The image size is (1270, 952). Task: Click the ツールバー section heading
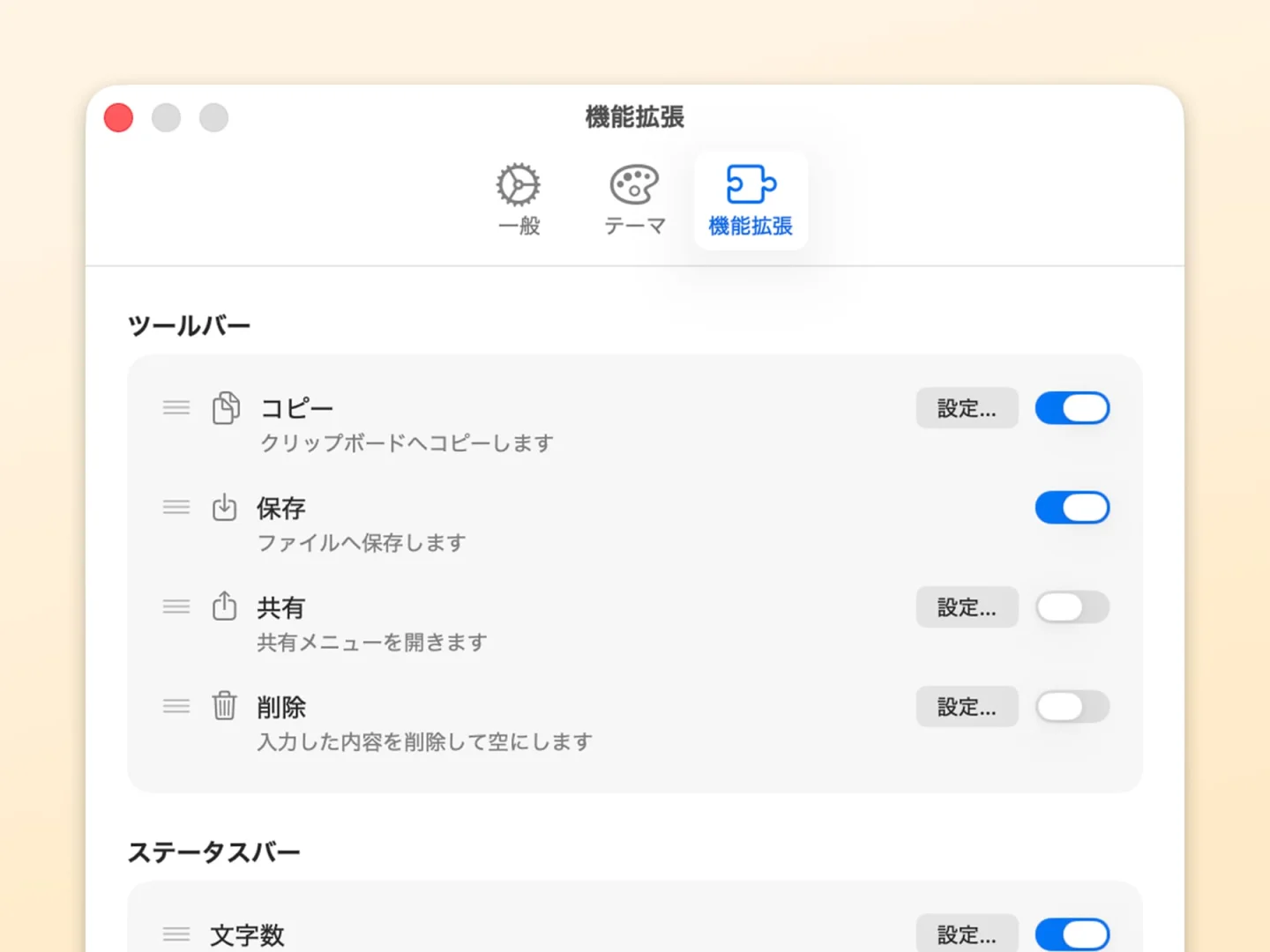point(190,326)
